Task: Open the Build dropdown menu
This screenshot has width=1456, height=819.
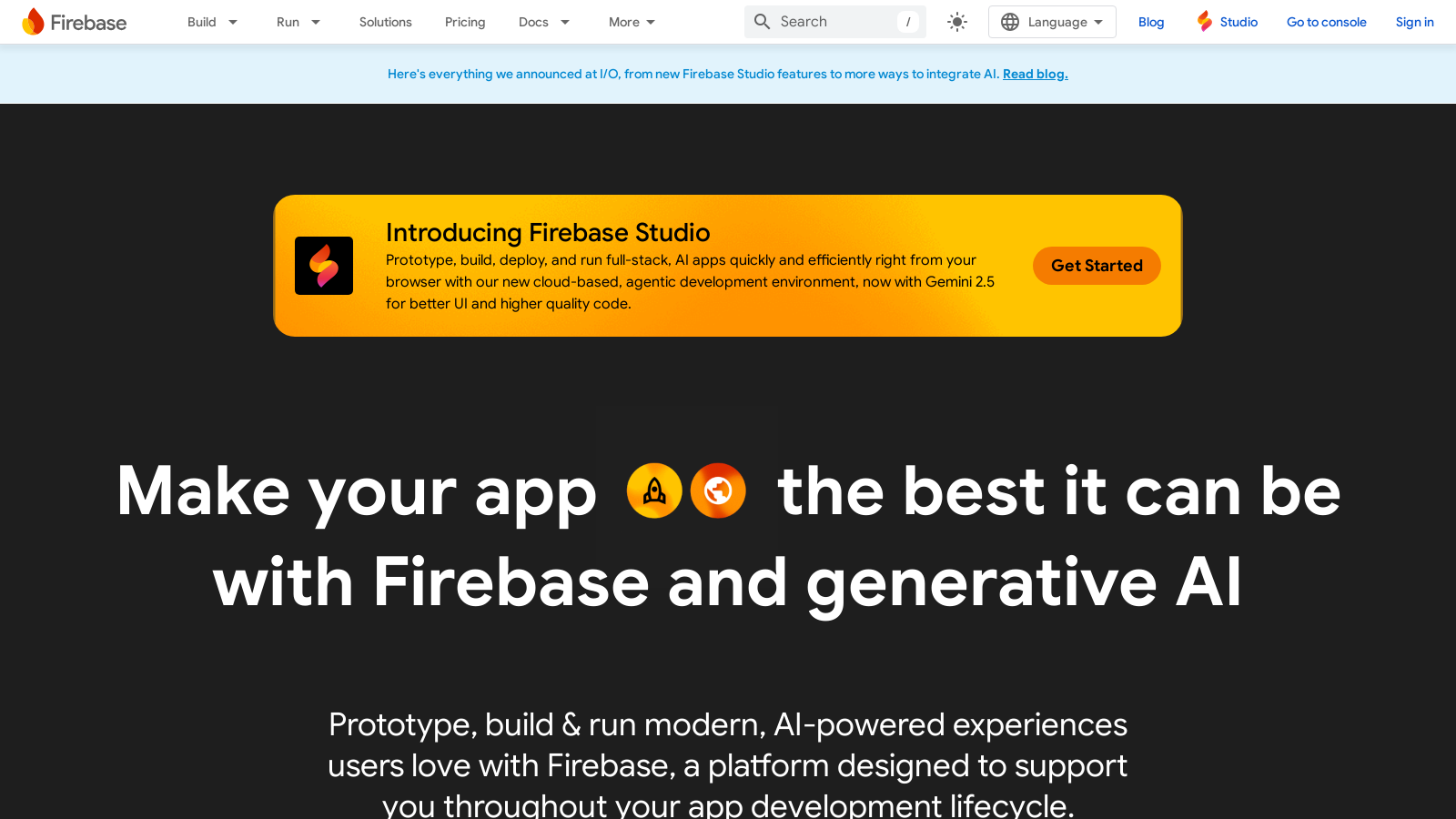Action: [x=210, y=21]
